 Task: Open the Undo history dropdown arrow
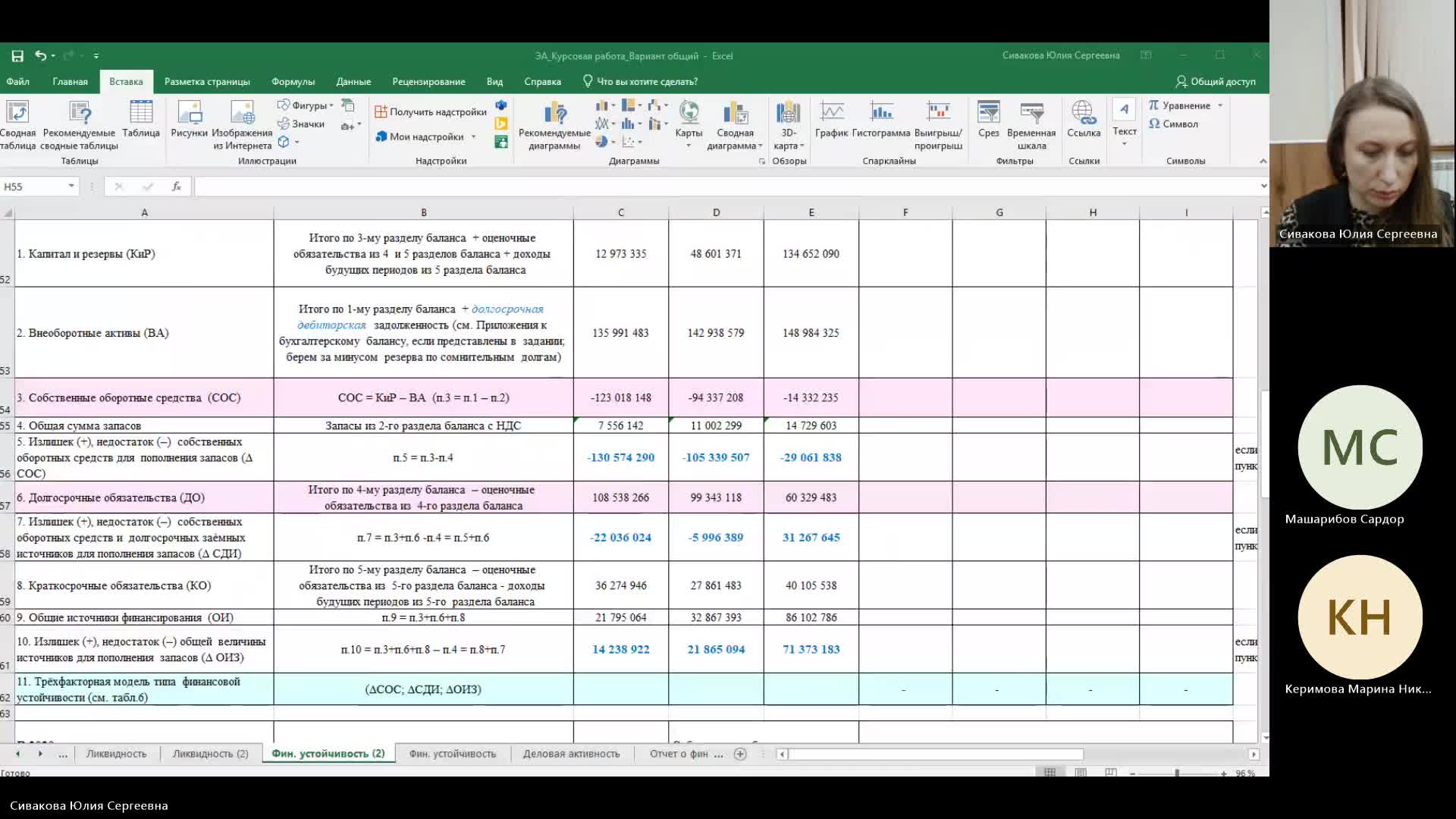53,55
